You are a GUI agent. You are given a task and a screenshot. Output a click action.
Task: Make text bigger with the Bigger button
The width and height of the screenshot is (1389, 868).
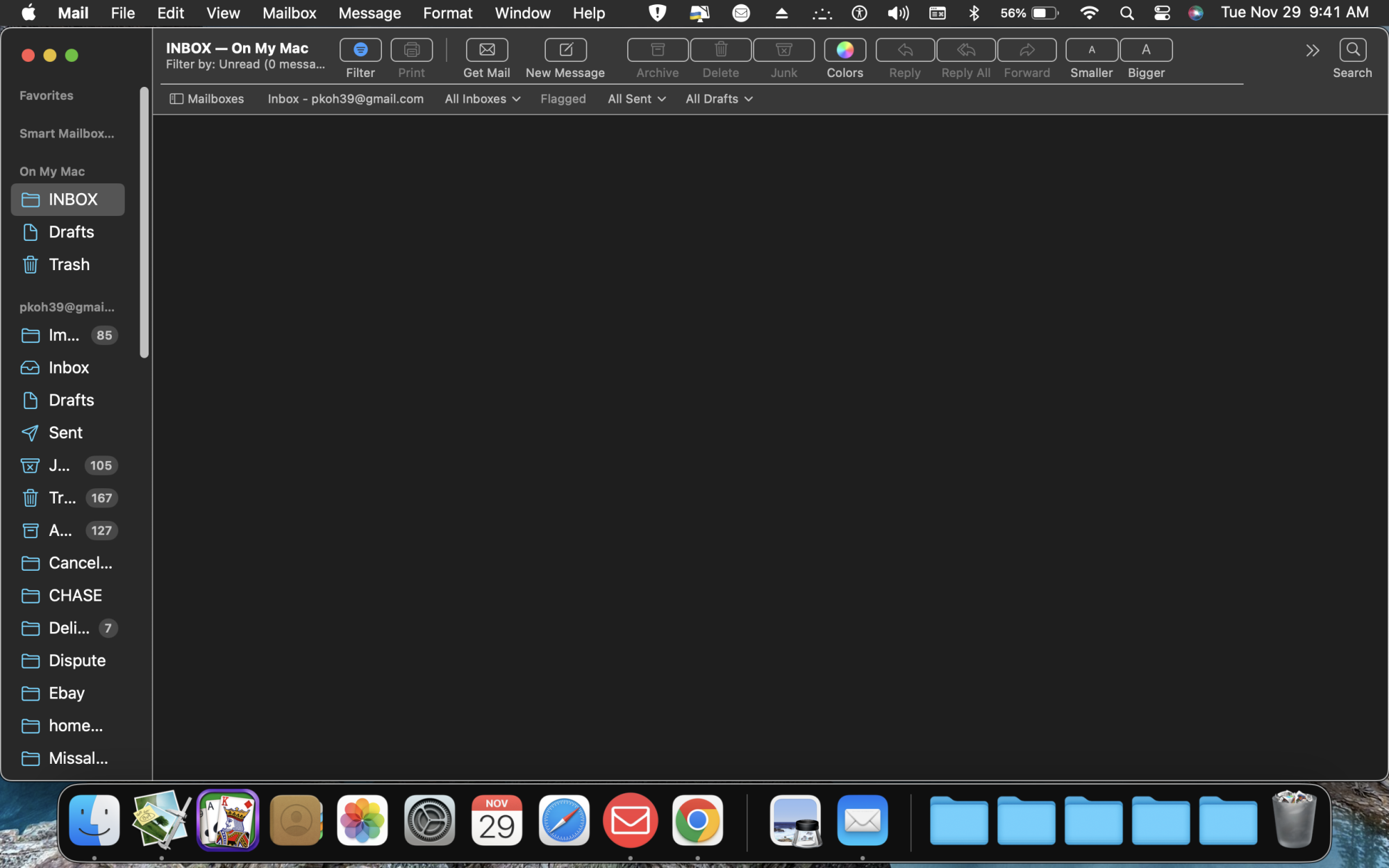1145,50
